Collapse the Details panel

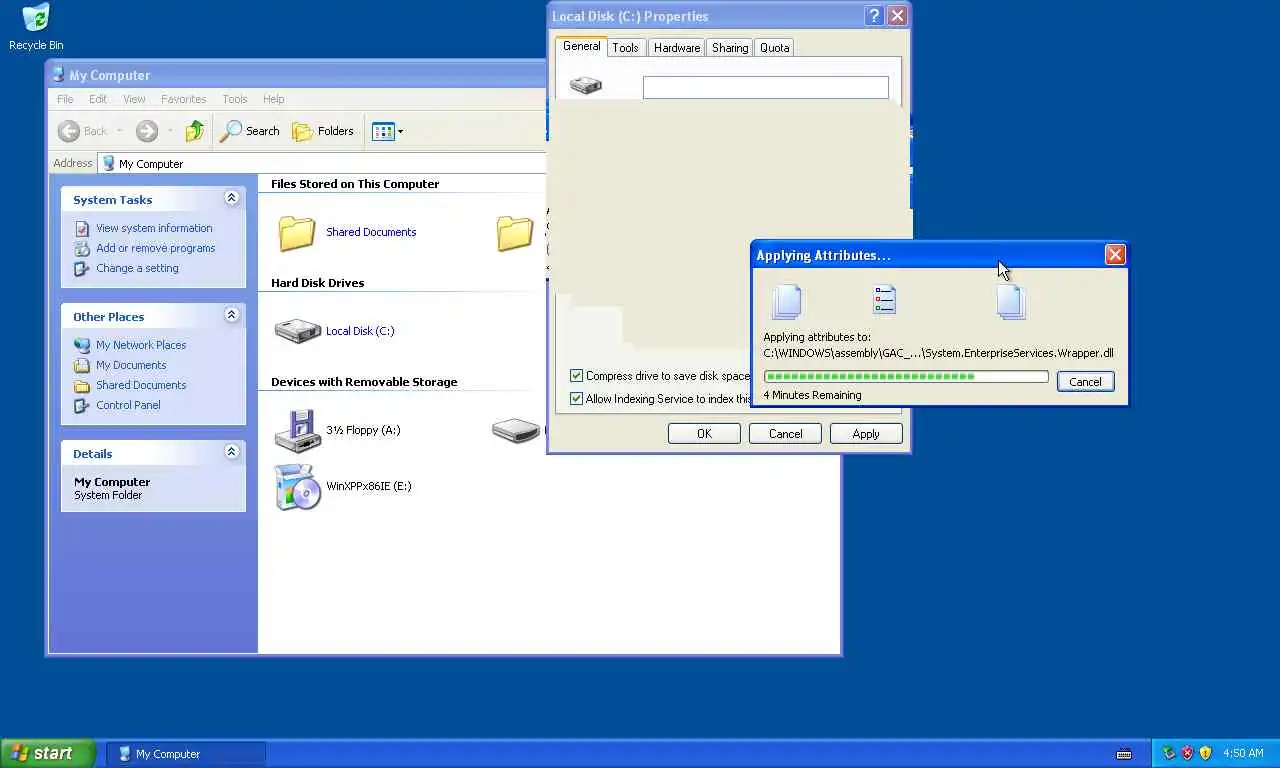(231, 452)
